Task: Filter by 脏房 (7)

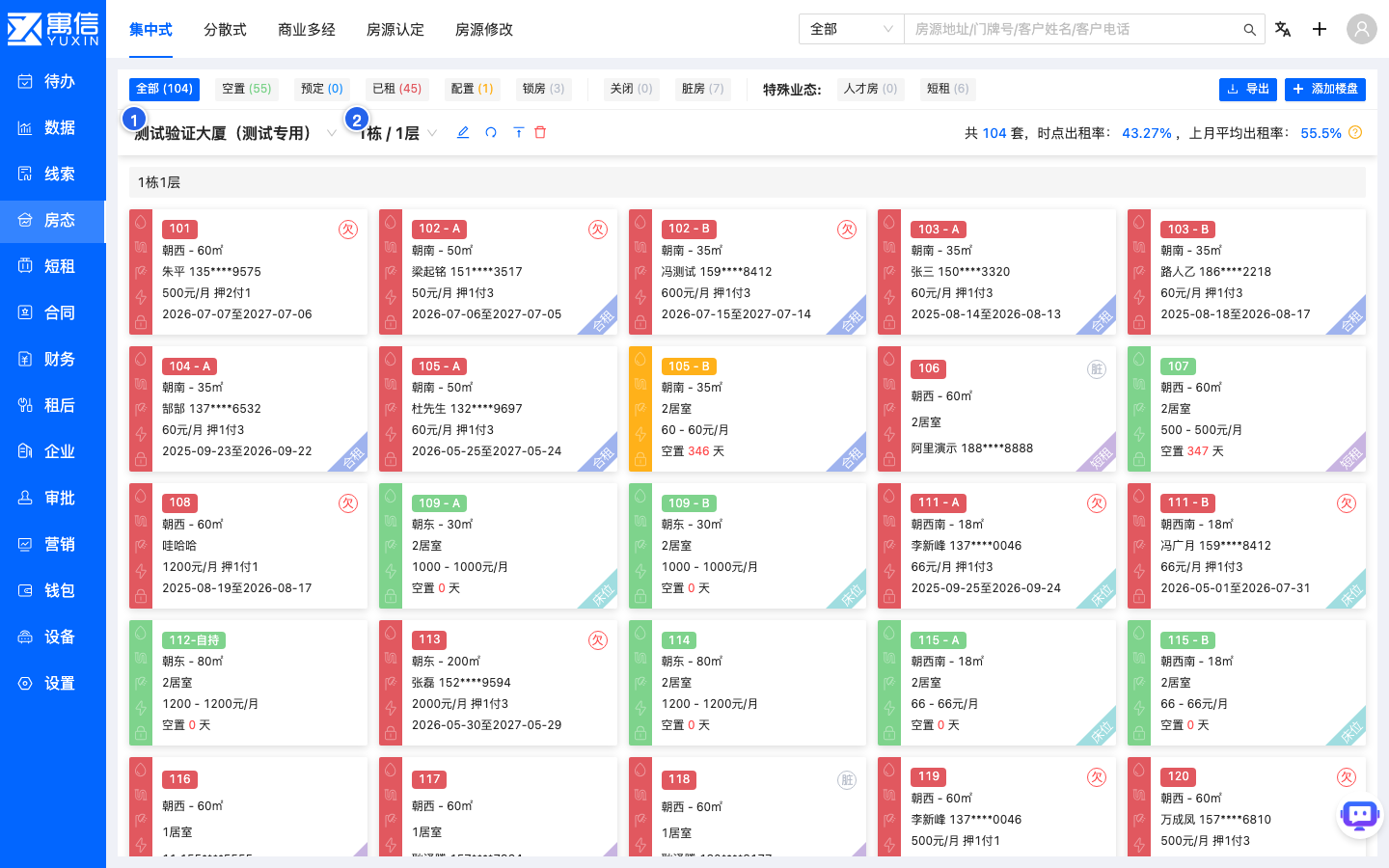Action: tap(703, 89)
